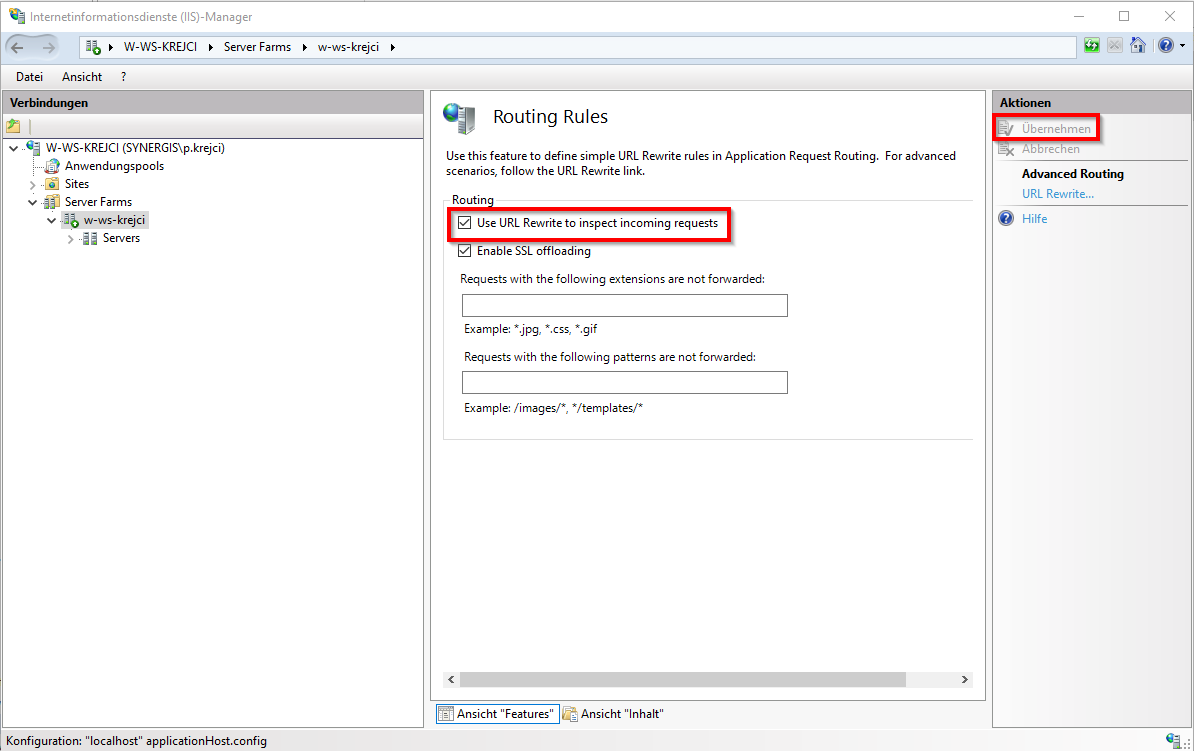Collapse the W-WS-KREJCI server node
This screenshot has width=1194, height=751.
(14, 146)
